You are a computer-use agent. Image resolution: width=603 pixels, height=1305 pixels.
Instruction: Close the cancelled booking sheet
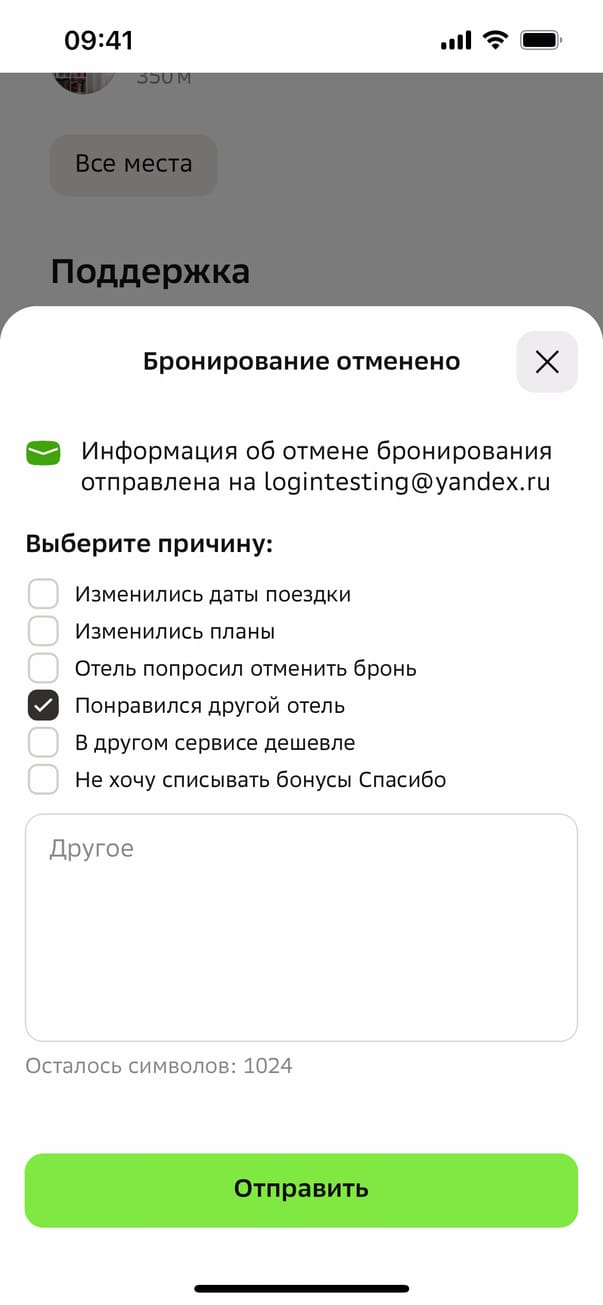[x=546, y=362]
